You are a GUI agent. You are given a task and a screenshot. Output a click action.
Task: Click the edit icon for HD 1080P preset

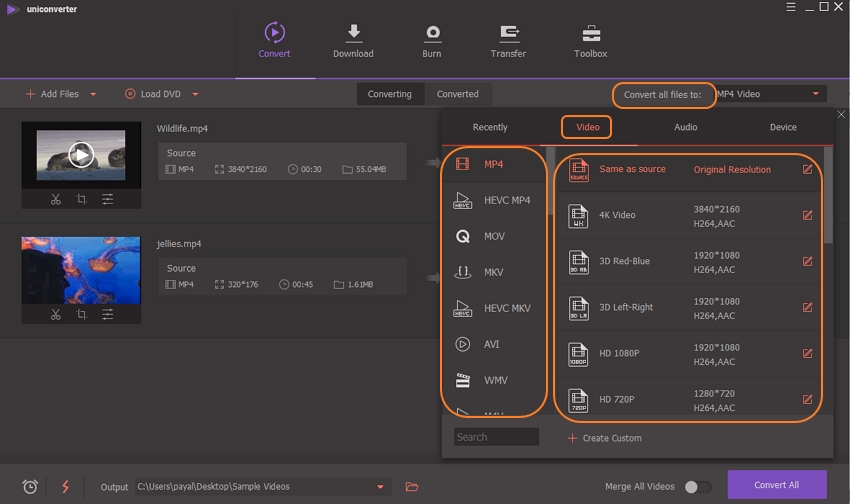tap(807, 353)
